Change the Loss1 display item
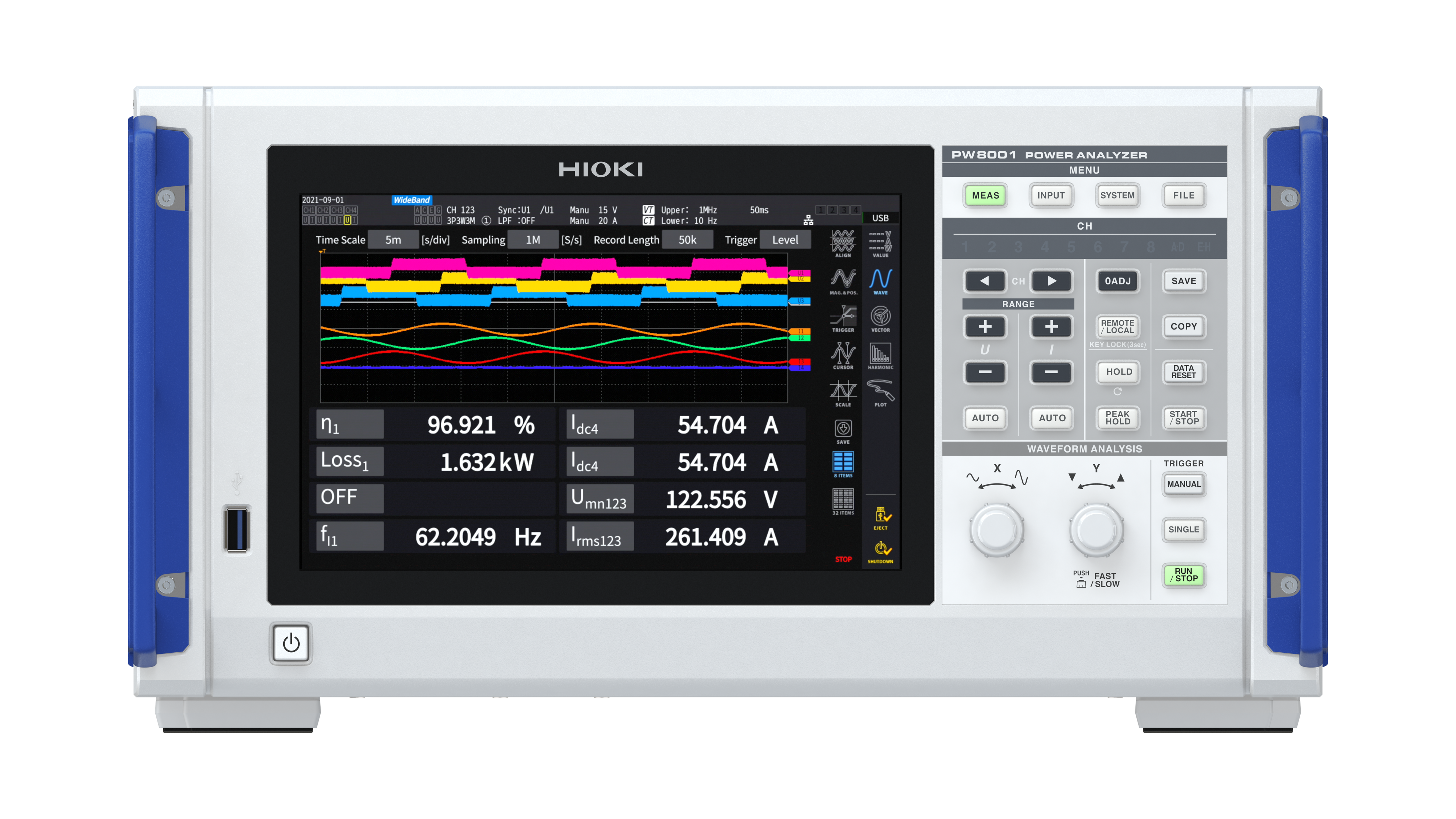Image resolution: width=1456 pixels, height=819 pixels. 350,461
